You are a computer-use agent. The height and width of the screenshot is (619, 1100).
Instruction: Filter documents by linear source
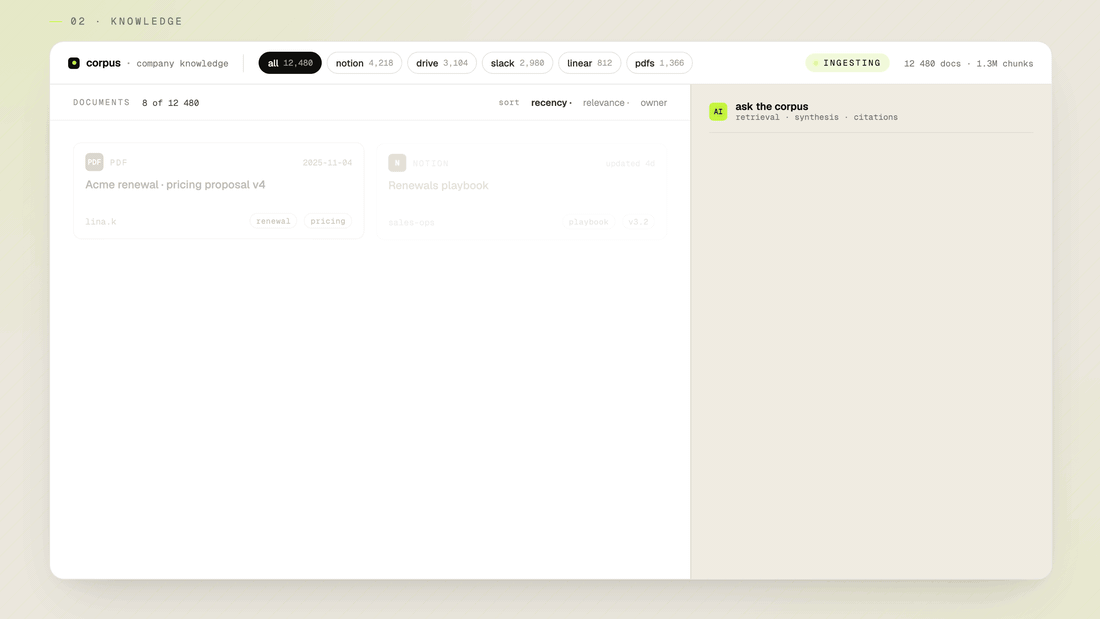tap(589, 63)
